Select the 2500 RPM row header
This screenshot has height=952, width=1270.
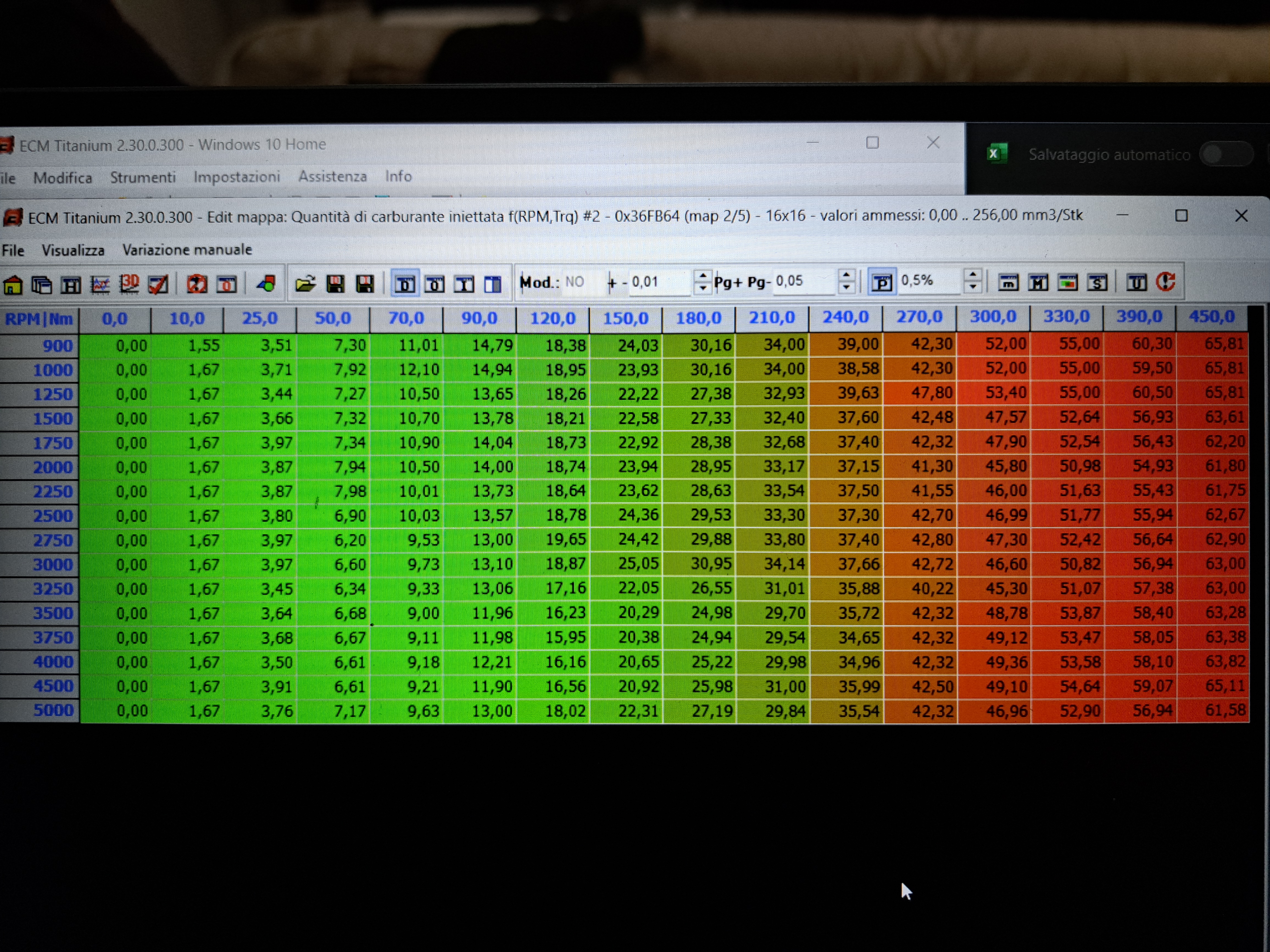point(39,516)
